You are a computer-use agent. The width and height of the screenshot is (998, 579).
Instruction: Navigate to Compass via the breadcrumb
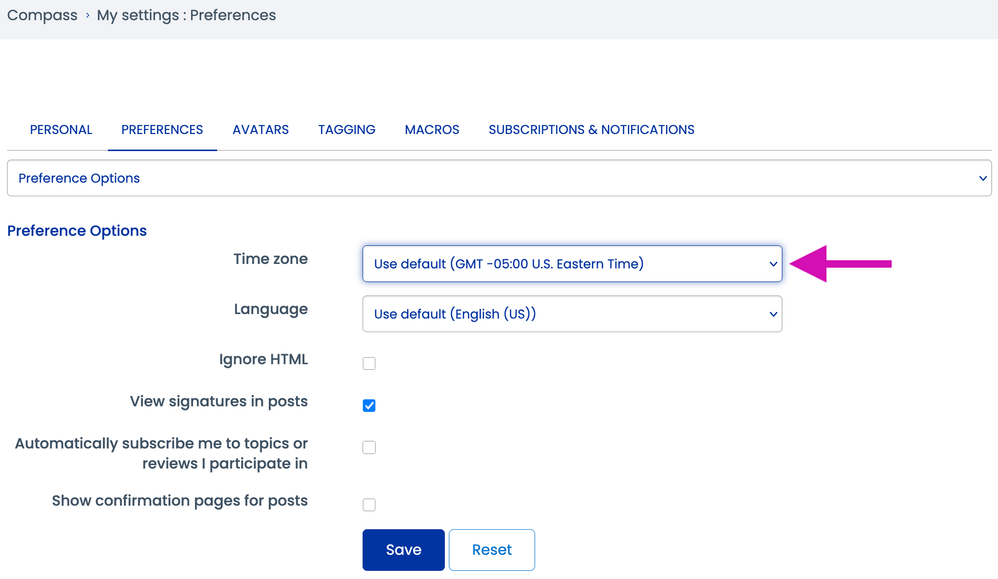tap(42, 15)
